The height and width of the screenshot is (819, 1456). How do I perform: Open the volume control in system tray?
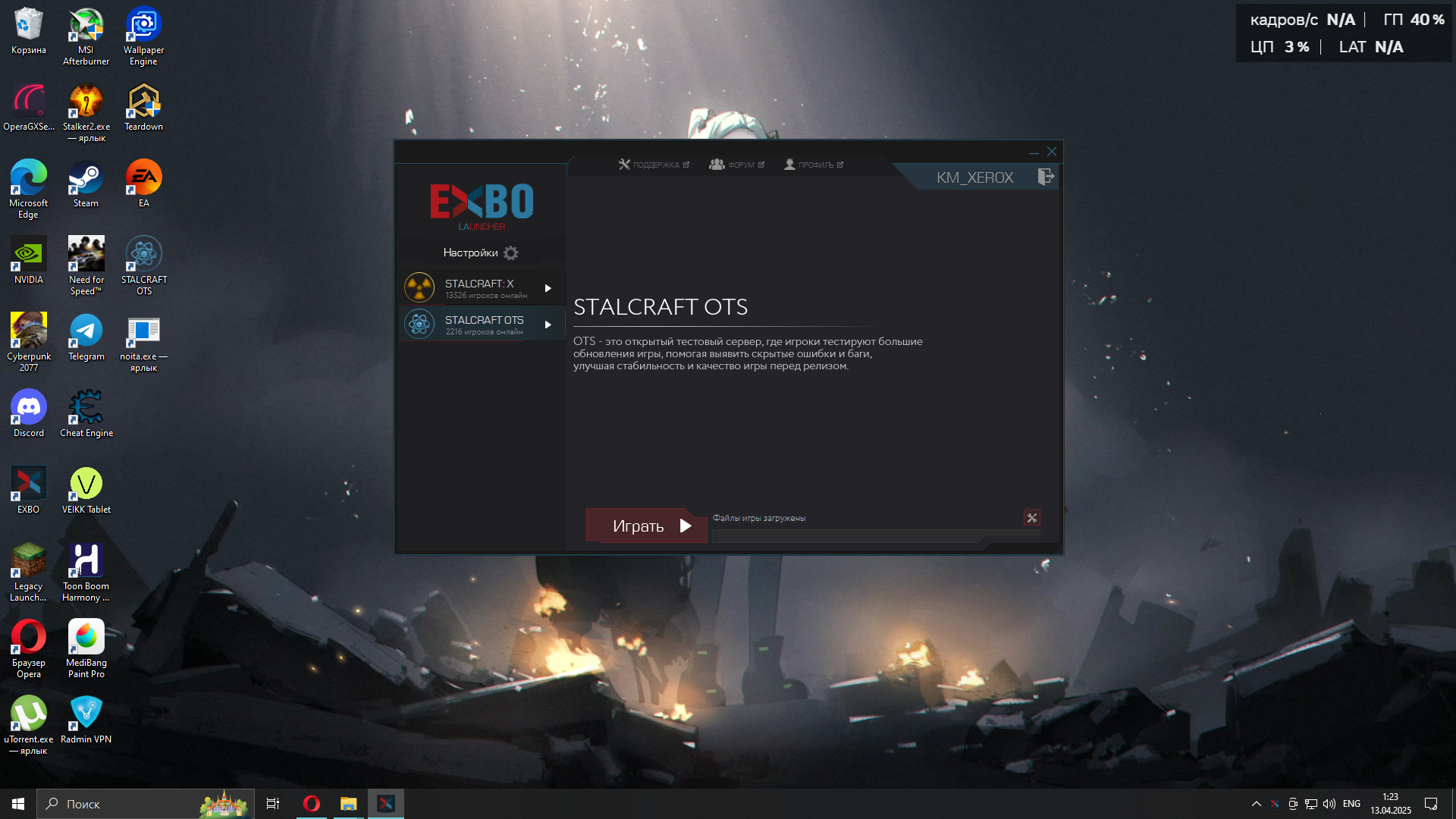click(x=1329, y=804)
